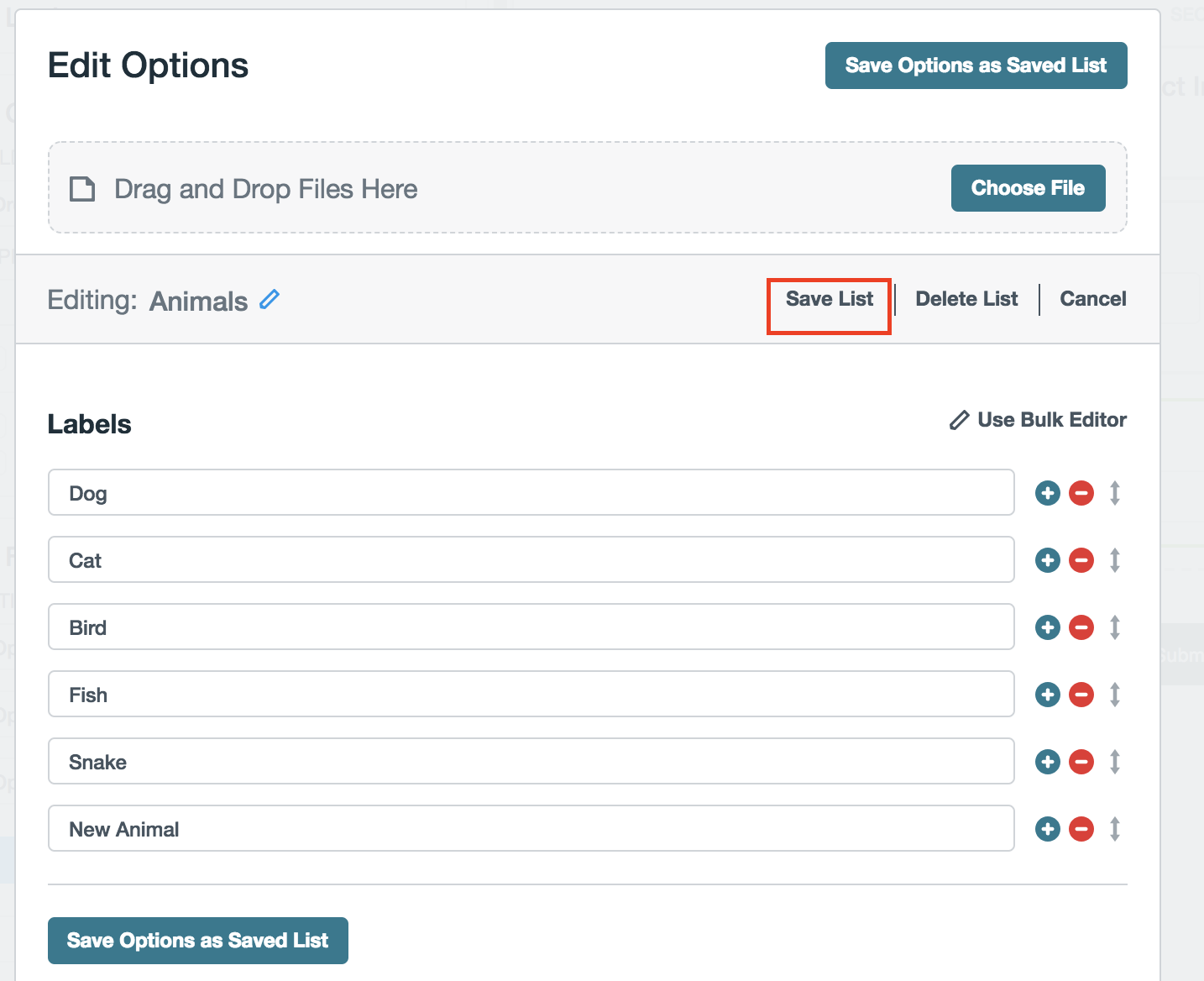Viewport: 1204px width, 981px height.
Task: Click bottom Save Options as Saved List
Action: coord(197,941)
